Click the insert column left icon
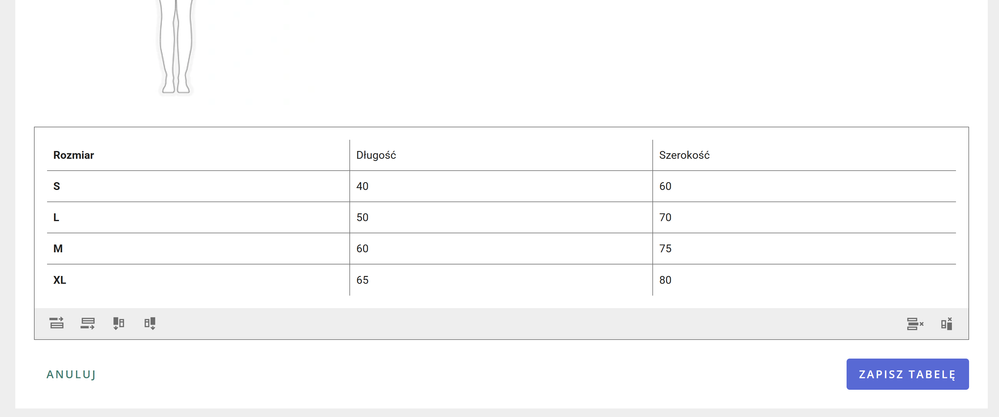This screenshot has width=999, height=417. (119, 323)
